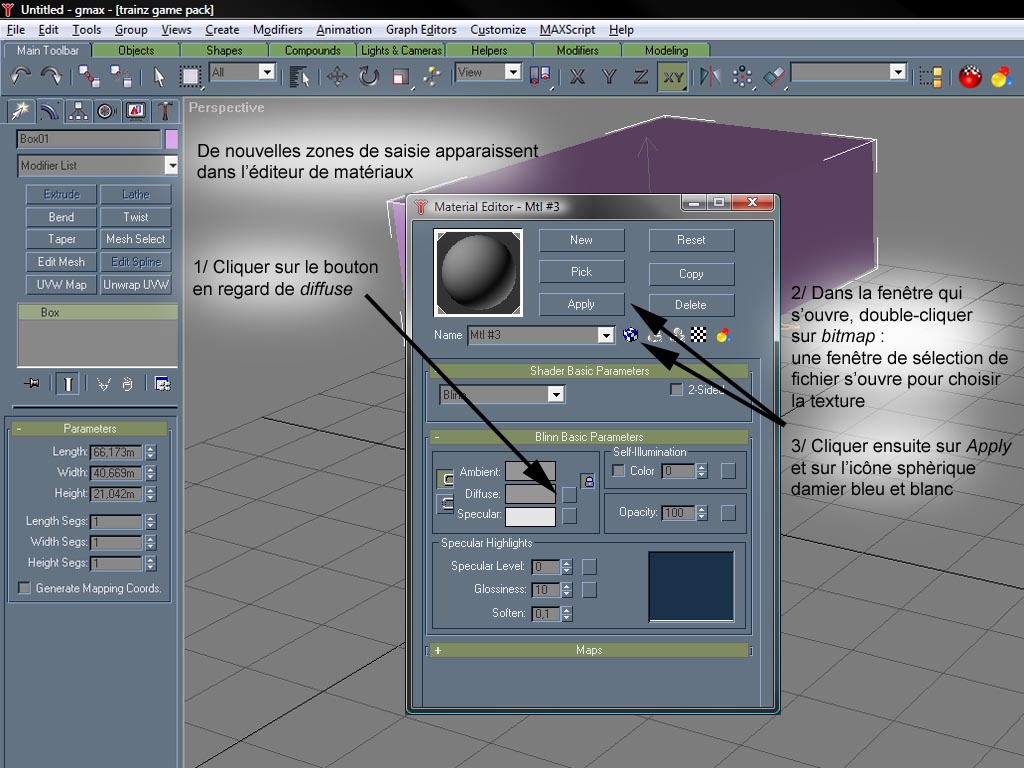This screenshot has height=768, width=1024.
Task: Click the Specular color swatch
Action: (530, 516)
